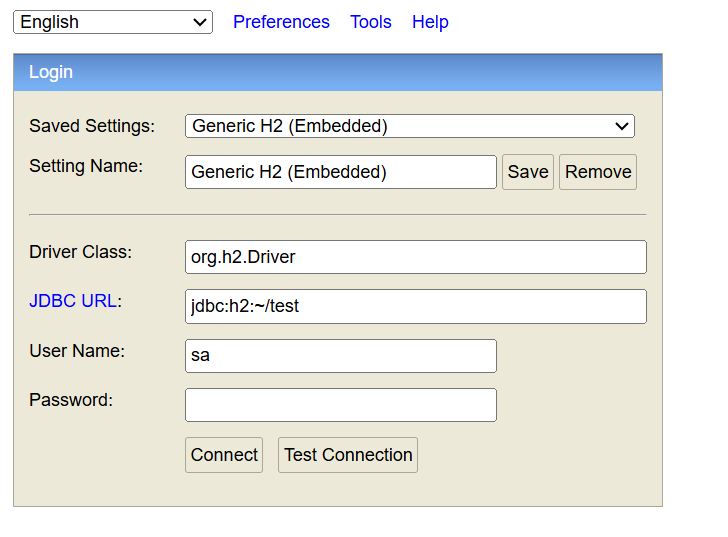
Task: Save the current setting
Action: (x=528, y=172)
